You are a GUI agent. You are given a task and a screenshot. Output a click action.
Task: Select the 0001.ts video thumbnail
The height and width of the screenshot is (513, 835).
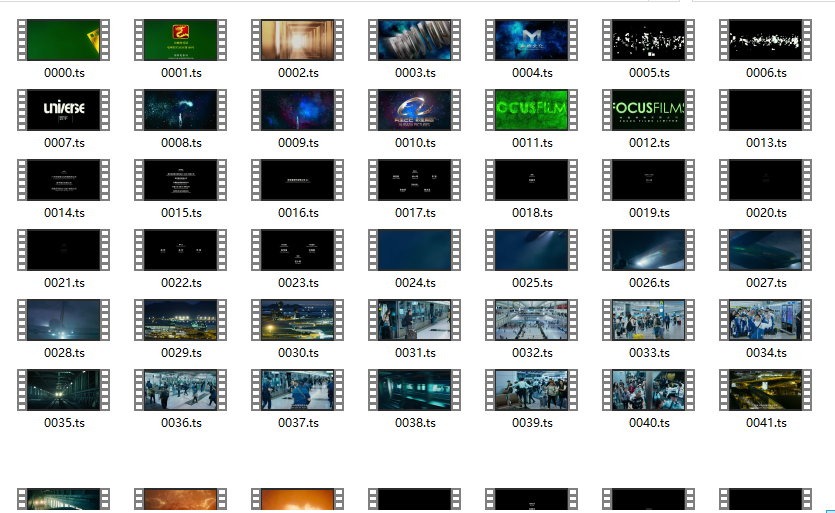pyautogui.click(x=181, y=40)
